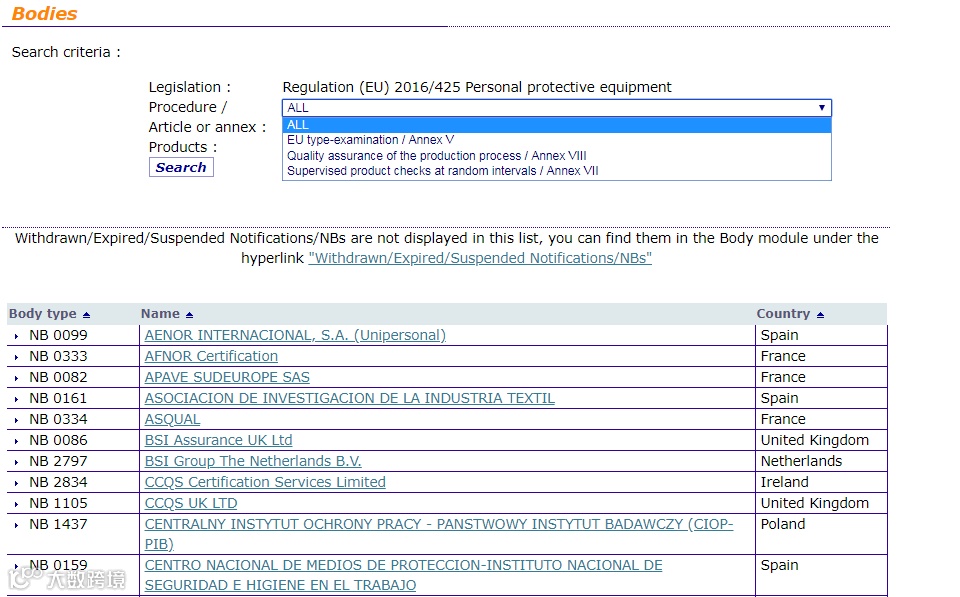Open CENTRO NACIONAL DE MEDIOS DE PROTECCION link

point(403,565)
